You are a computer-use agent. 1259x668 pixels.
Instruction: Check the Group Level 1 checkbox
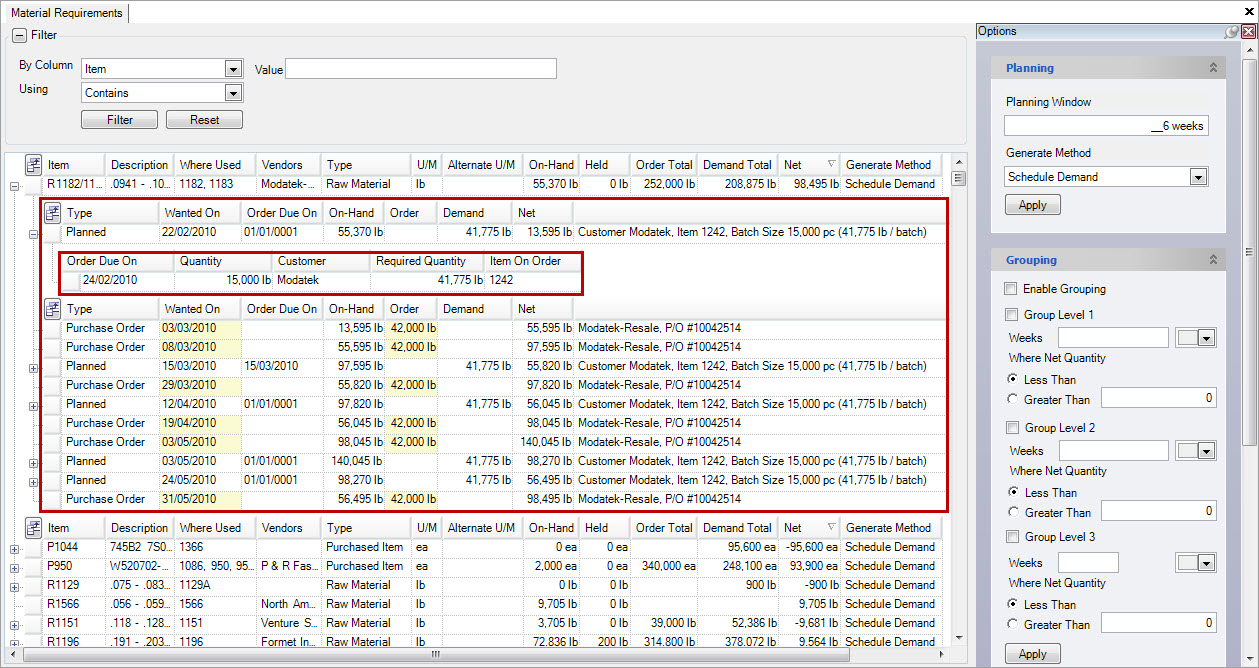[1012, 315]
